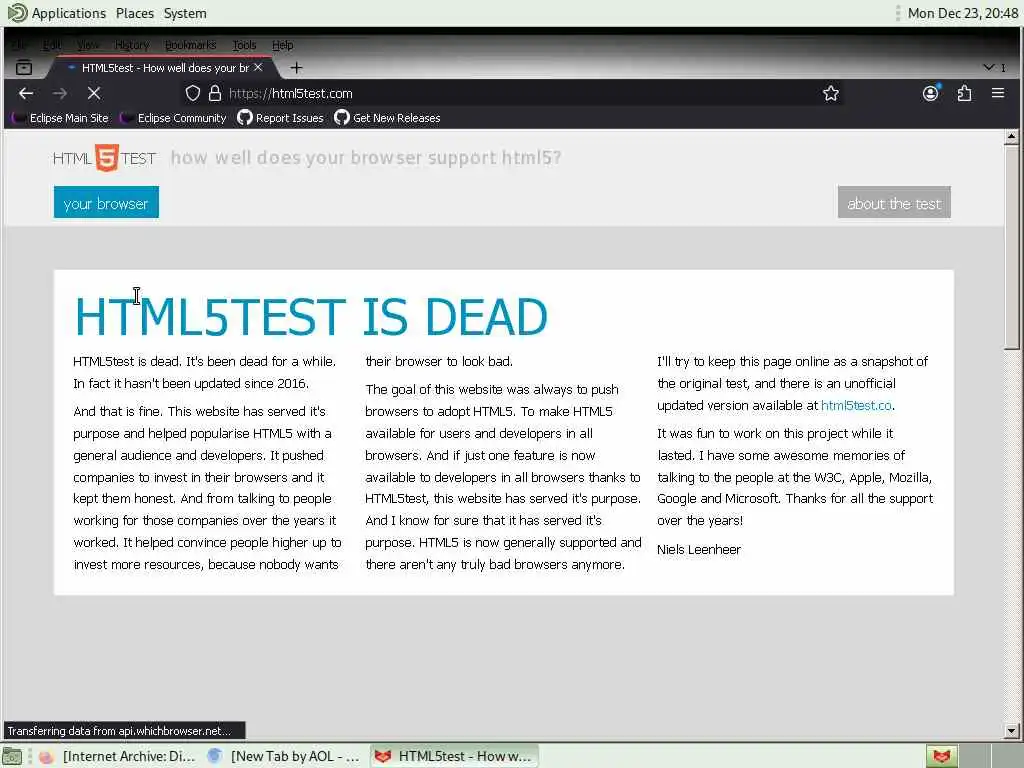Open the hamburger application menu

(998, 93)
